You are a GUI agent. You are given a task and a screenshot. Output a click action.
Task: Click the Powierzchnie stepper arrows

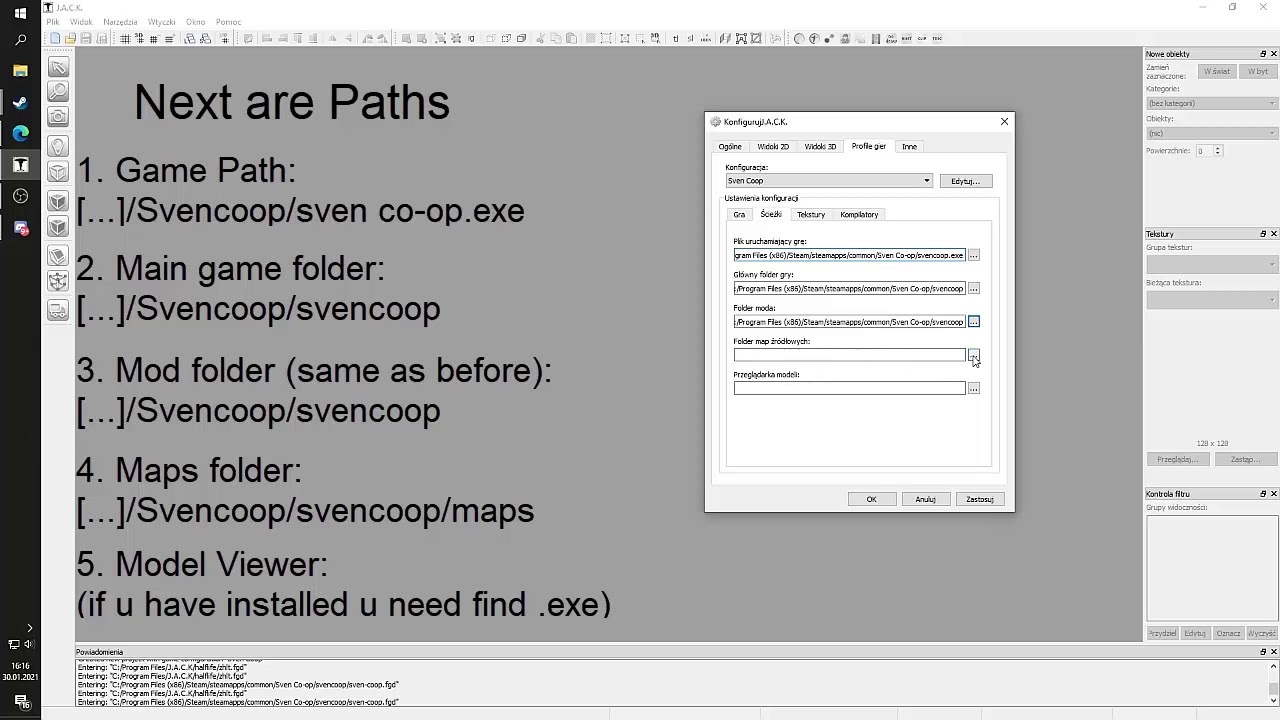[x=1217, y=151]
